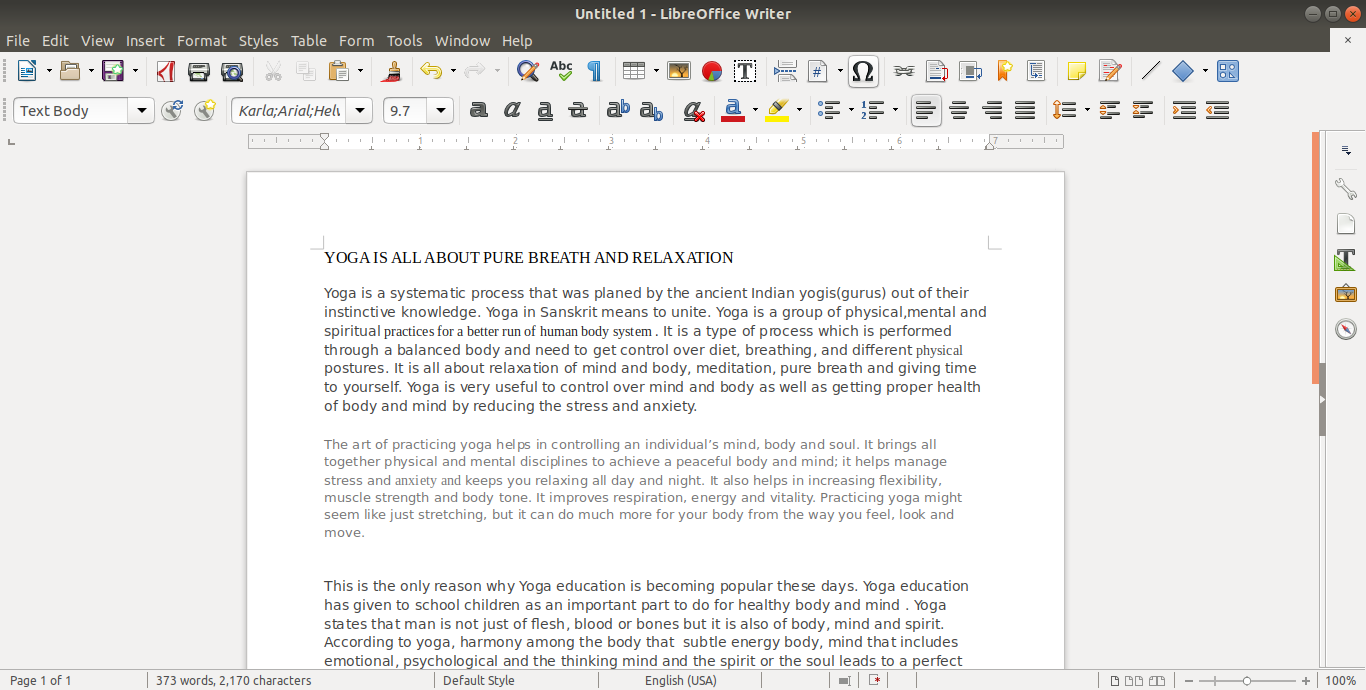This screenshot has width=1366, height=690.
Task: Open Find & Replace tool
Action: (527, 71)
